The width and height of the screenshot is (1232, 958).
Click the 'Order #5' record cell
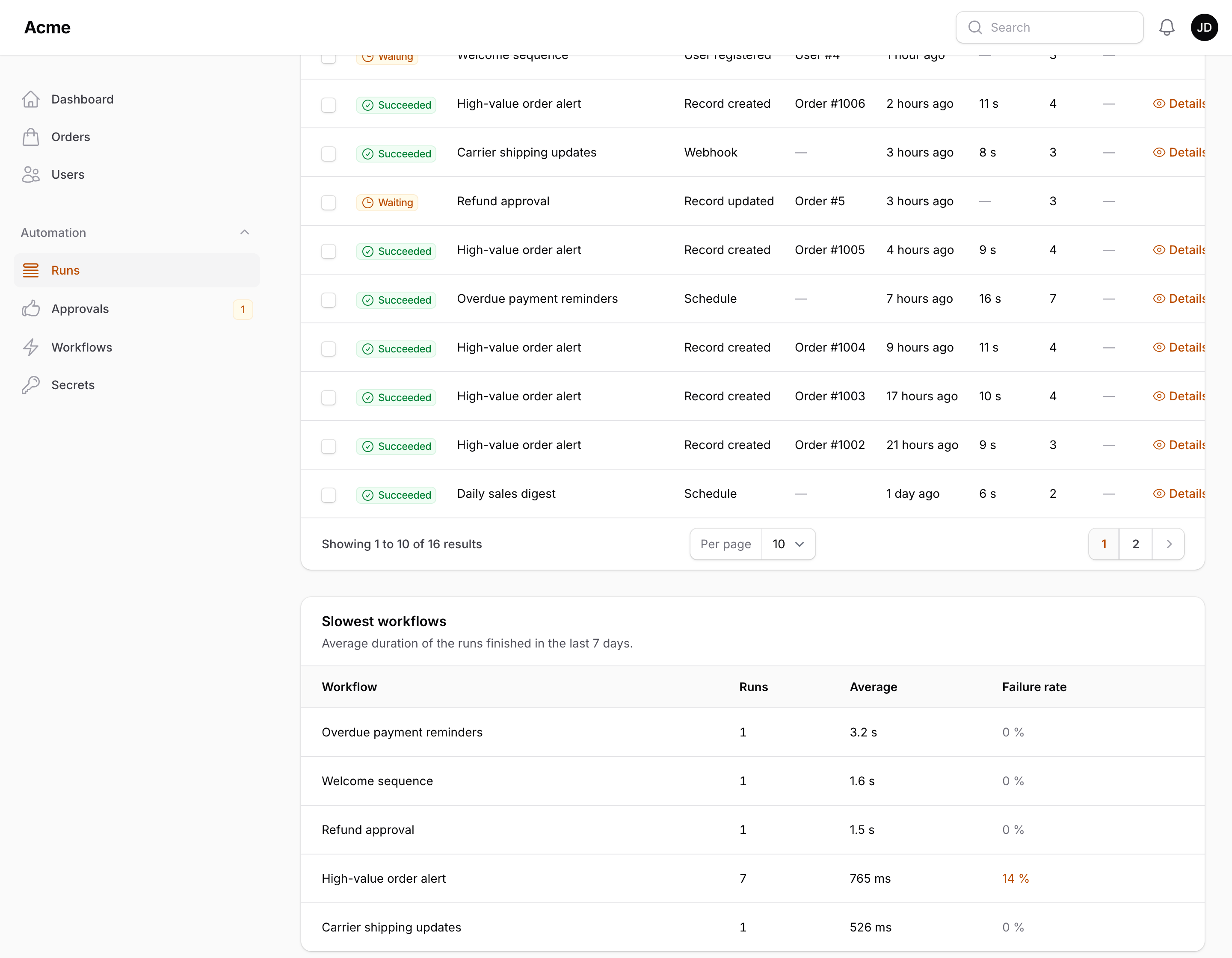coord(820,201)
